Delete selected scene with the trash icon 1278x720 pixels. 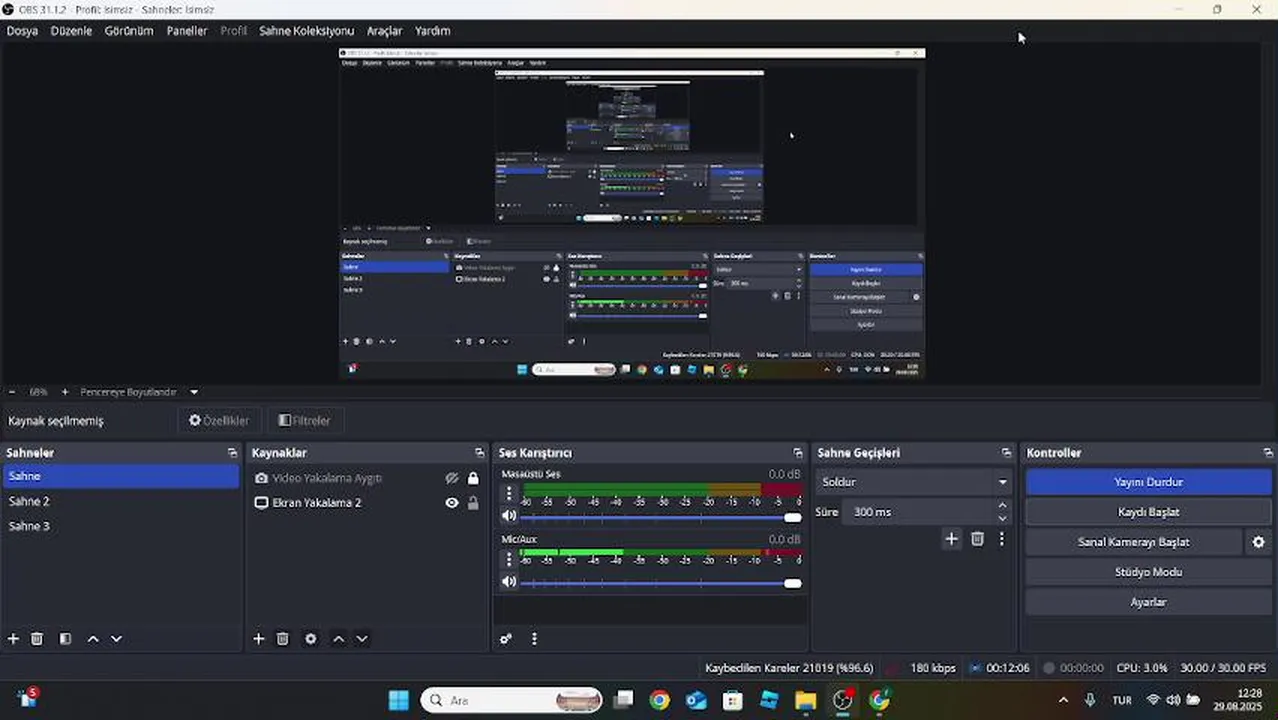tap(37, 639)
